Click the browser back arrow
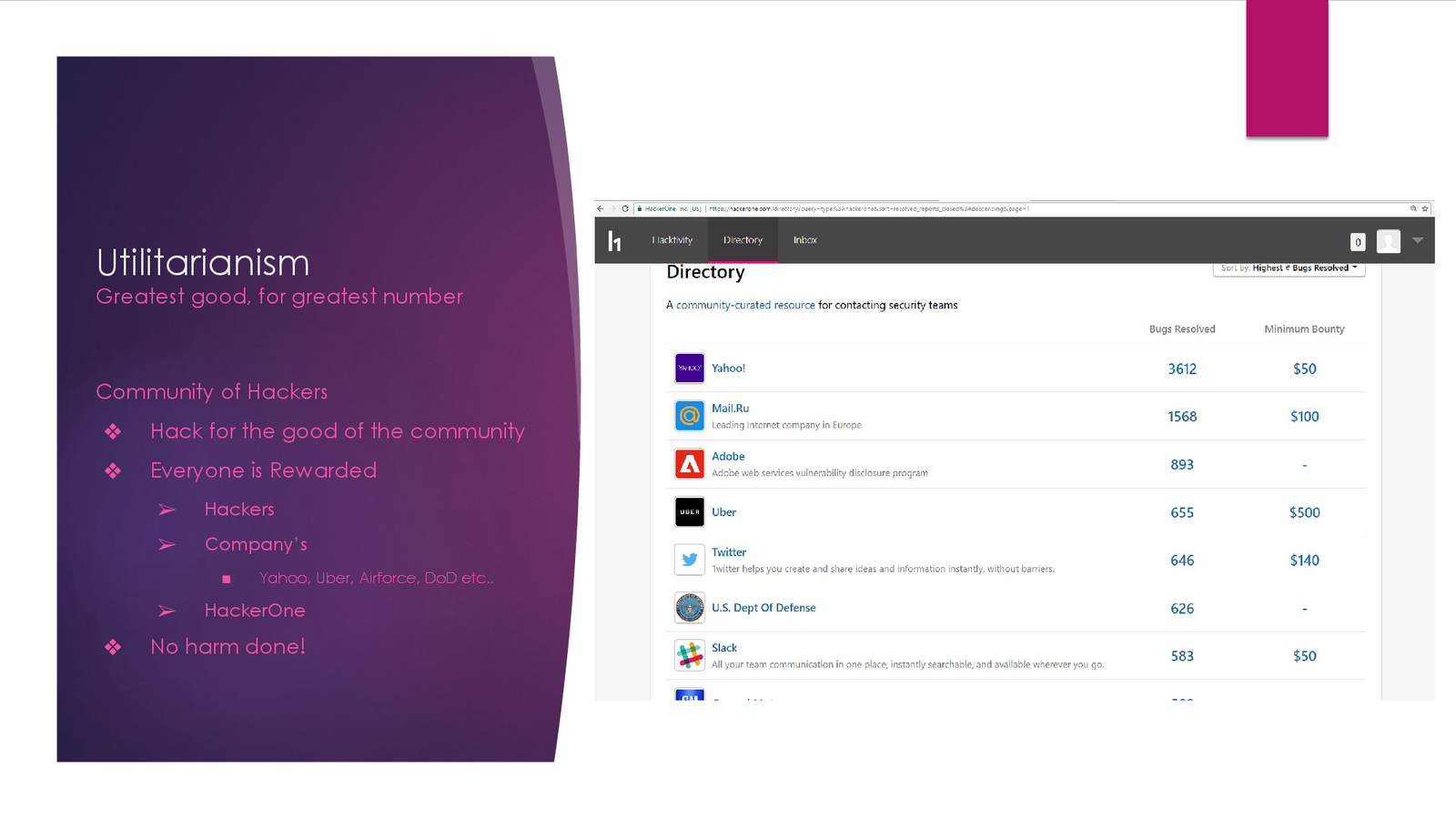The image size is (1456, 819). [x=601, y=208]
